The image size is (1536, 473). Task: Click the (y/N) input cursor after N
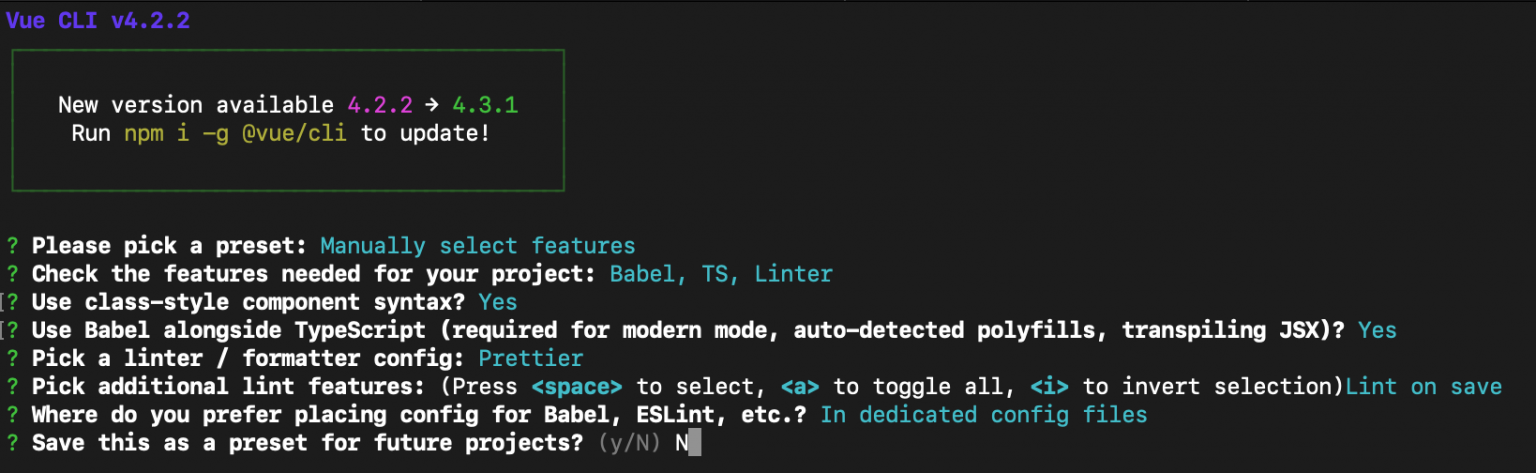pos(695,442)
